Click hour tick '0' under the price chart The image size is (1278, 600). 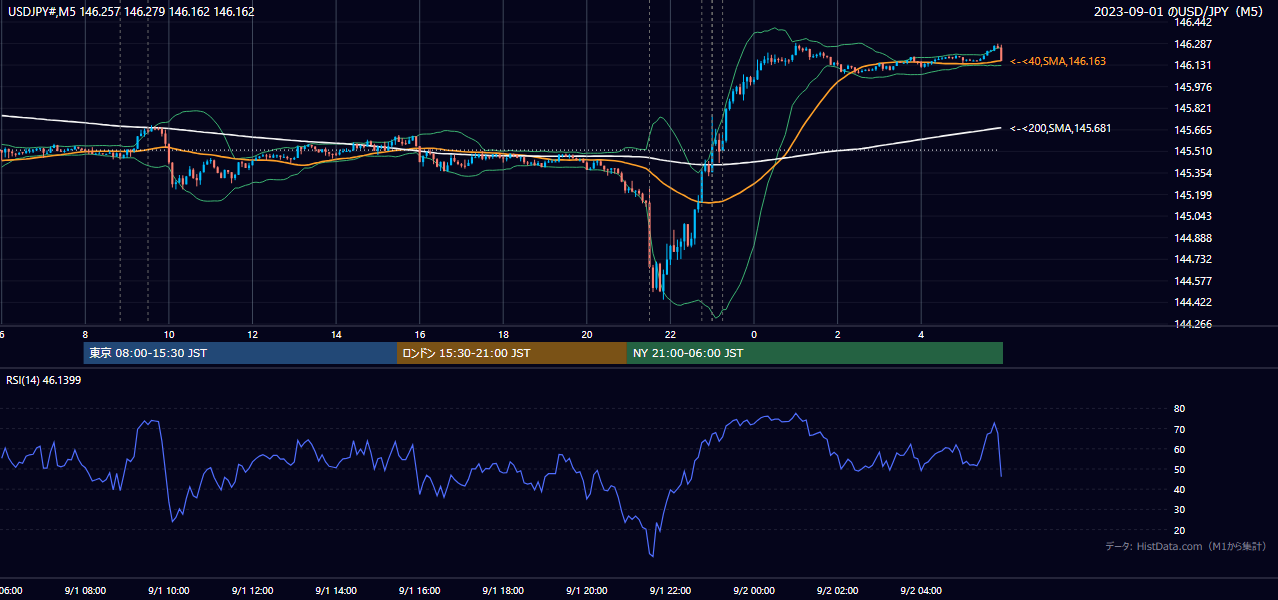click(754, 335)
